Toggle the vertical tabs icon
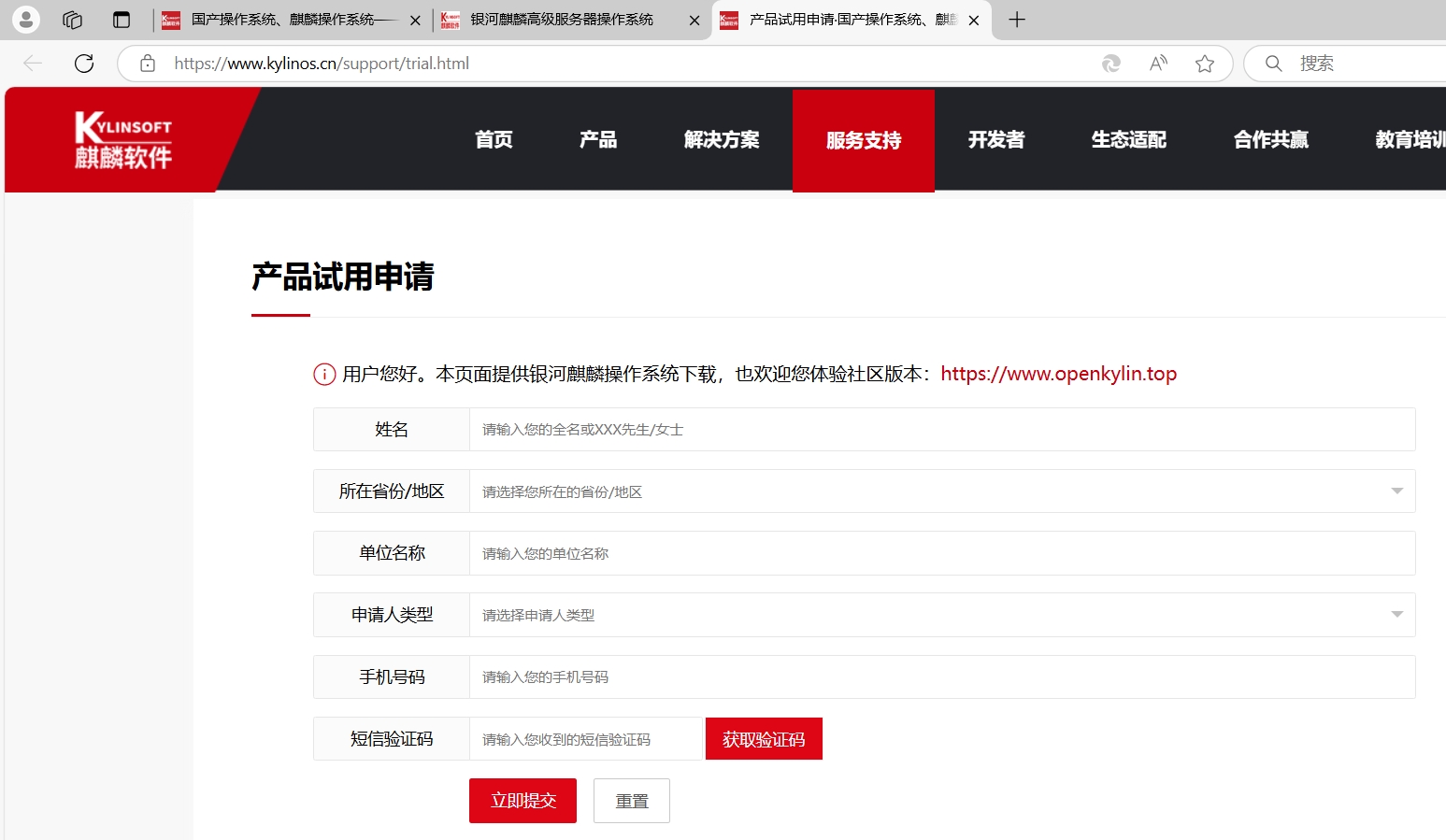Image resolution: width=1446 pixels, height=840 pixels. 122,20
